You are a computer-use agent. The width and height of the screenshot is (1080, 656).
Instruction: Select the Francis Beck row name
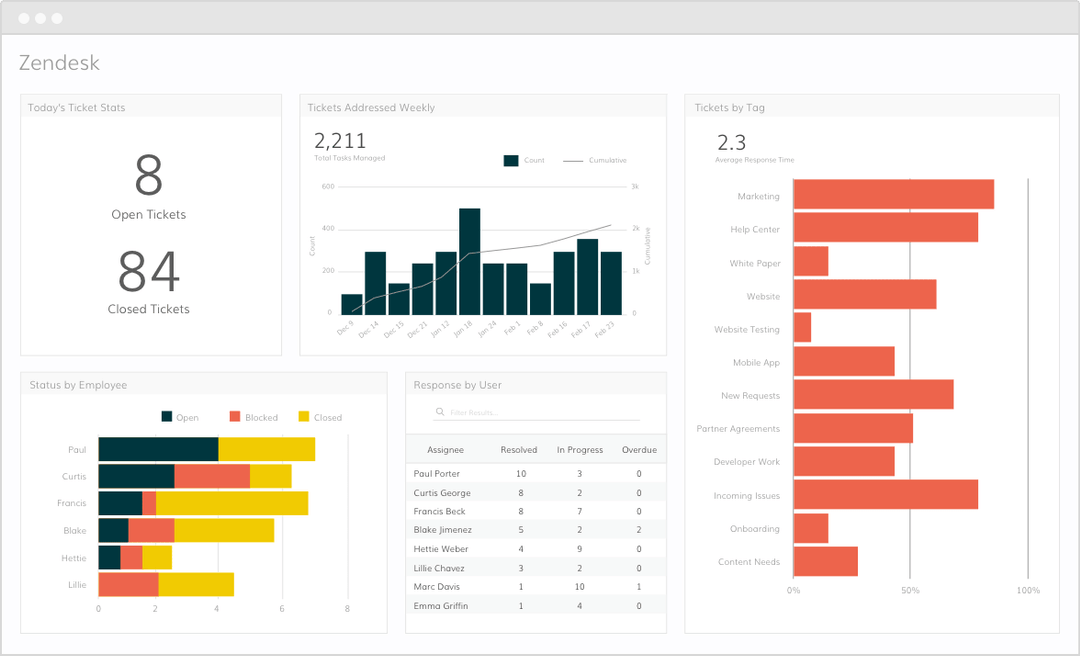pyautogui.click(x=439, y=511)
